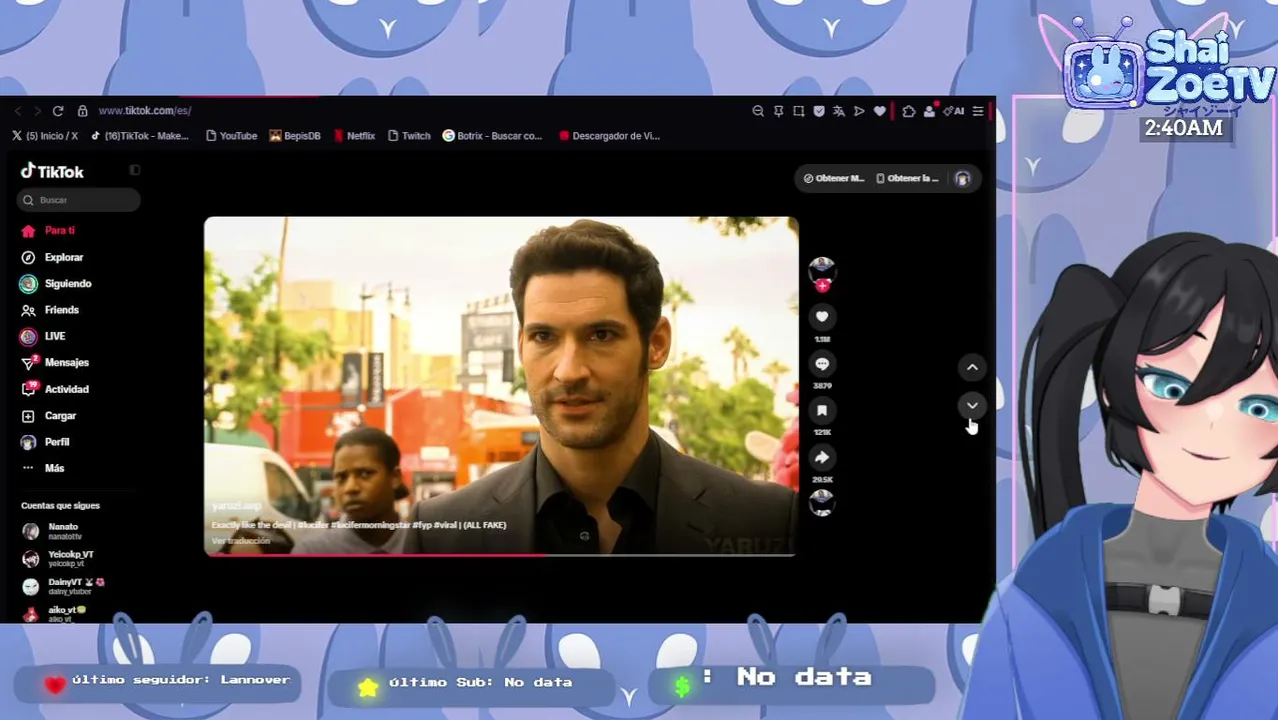The height and width of the screenshot is (720, 1278).
Task: Open Mensajes inbox
Action: pos(55,363)
